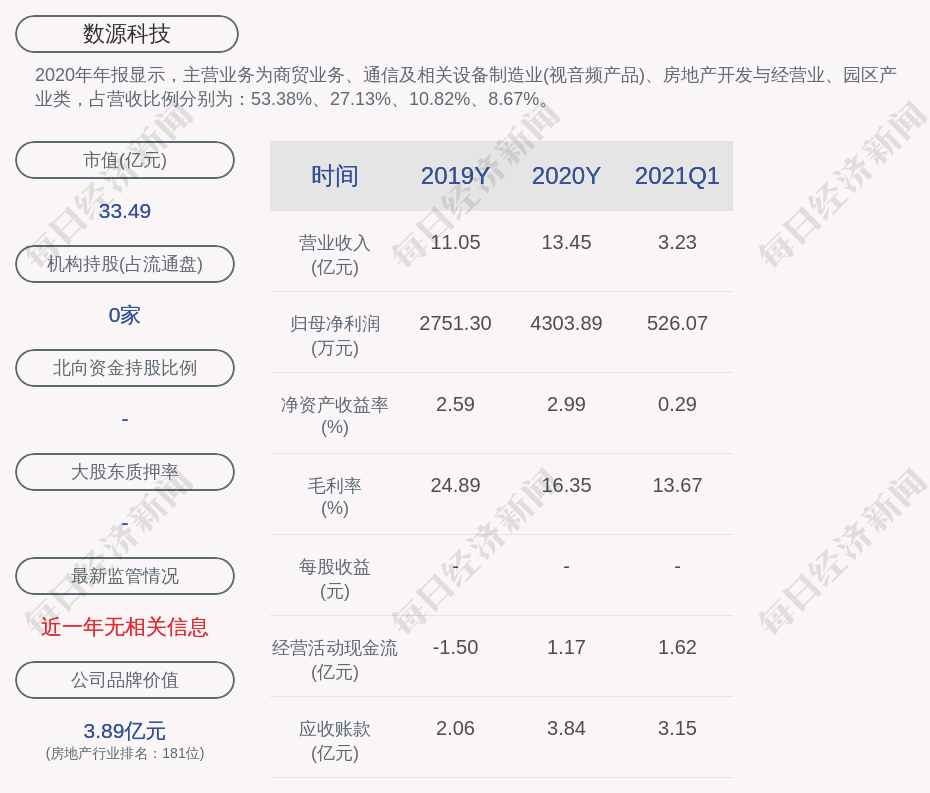Select the 应收账款(亿元) row label

coord(334,741)
